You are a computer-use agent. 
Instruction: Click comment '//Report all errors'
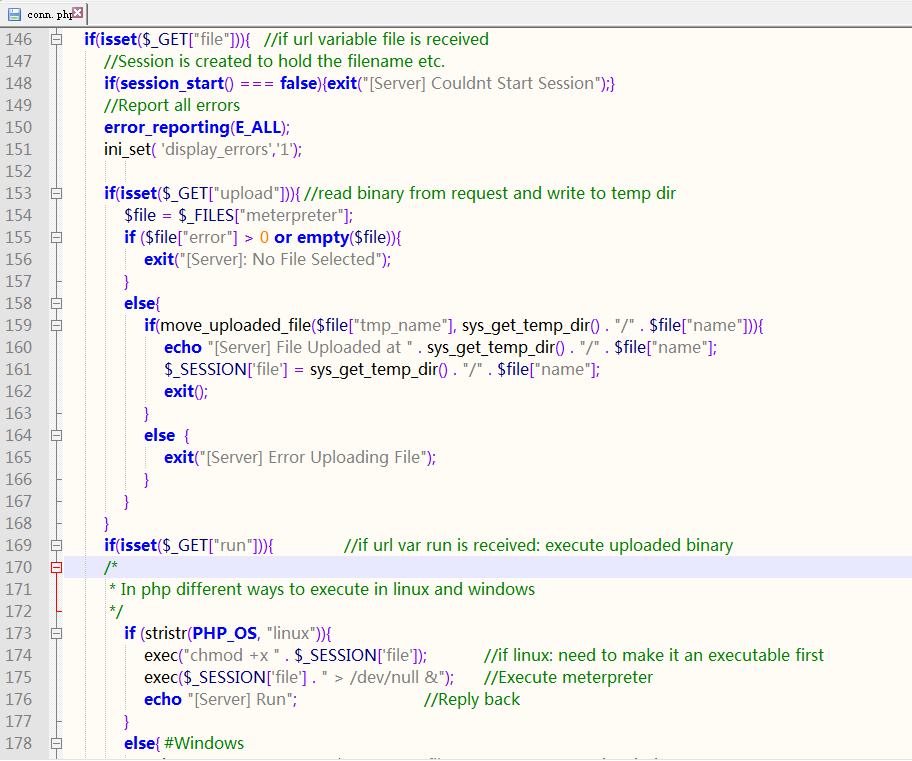click(x=172, y=105)
